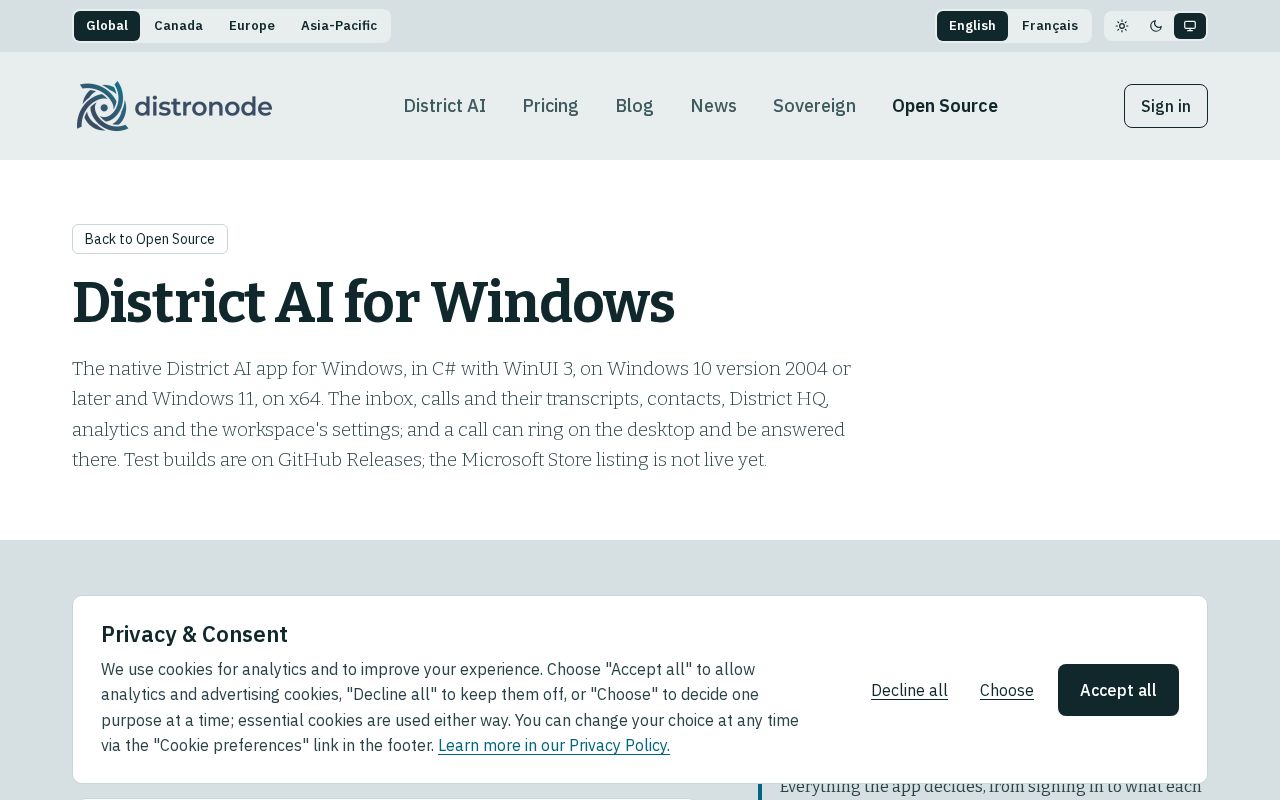Switch to light theme sun icon

(x=1122, y=26)
